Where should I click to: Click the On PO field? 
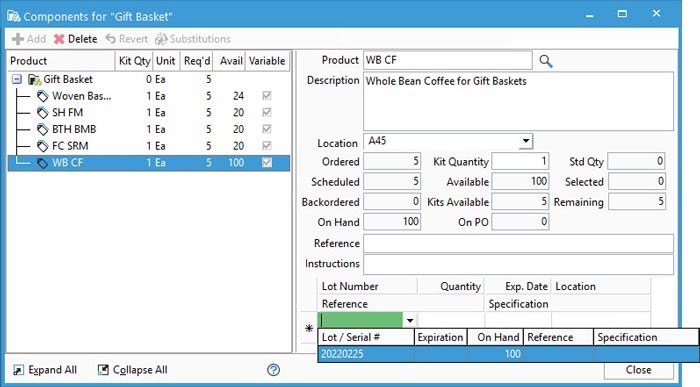tap(520, 222)
